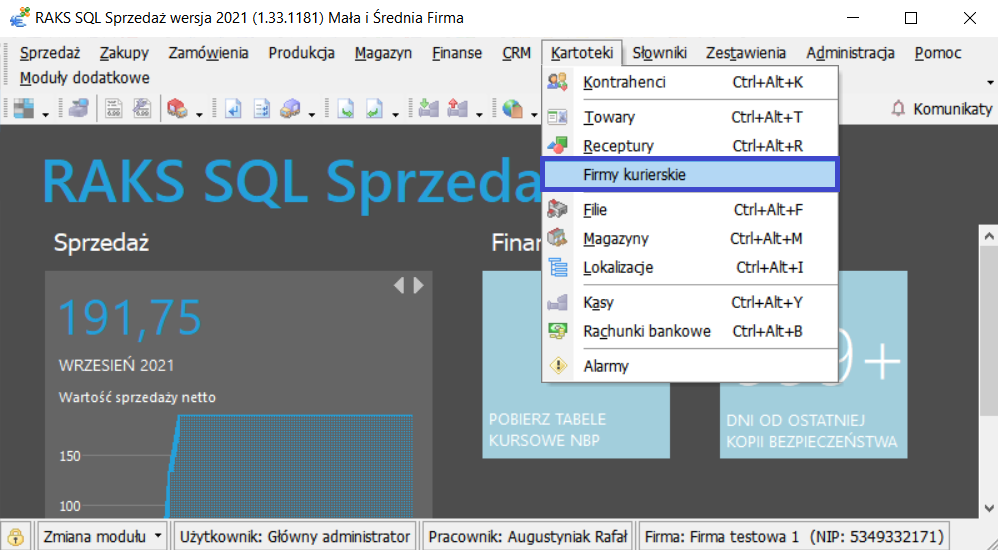This screenshot has width=998, height=550.
Task: Expand dropdown next to red truck icon
Action: pyautogui.click(x=199, y=115)
